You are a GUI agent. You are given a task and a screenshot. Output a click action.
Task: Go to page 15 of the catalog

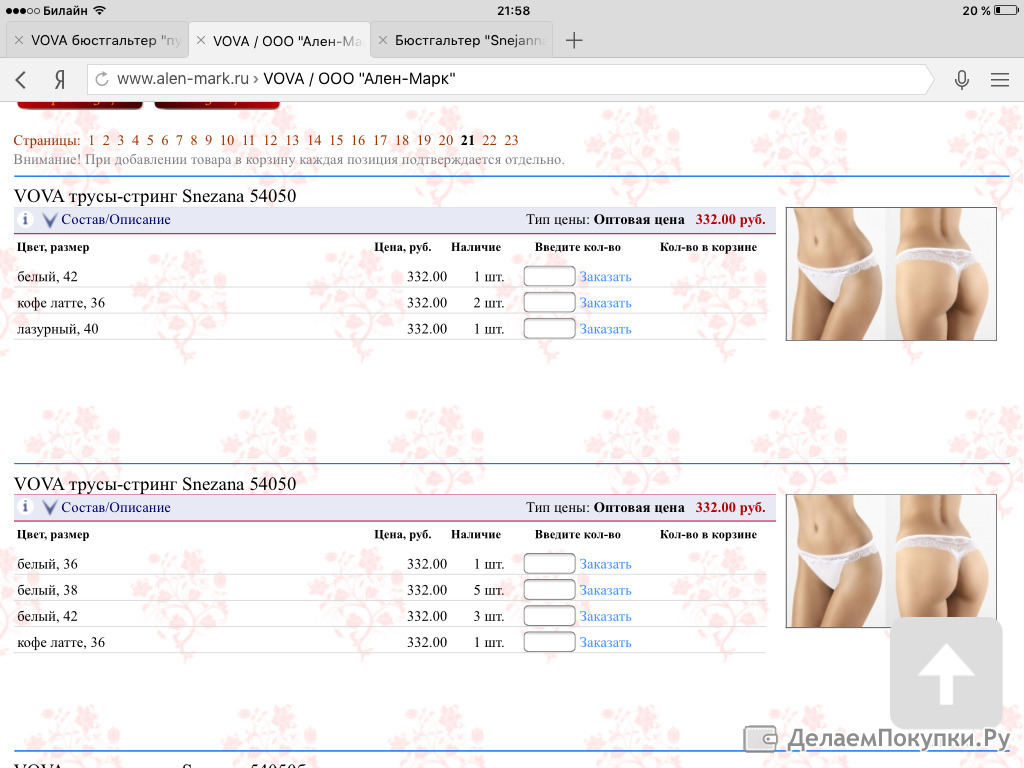tap(336, 140)
